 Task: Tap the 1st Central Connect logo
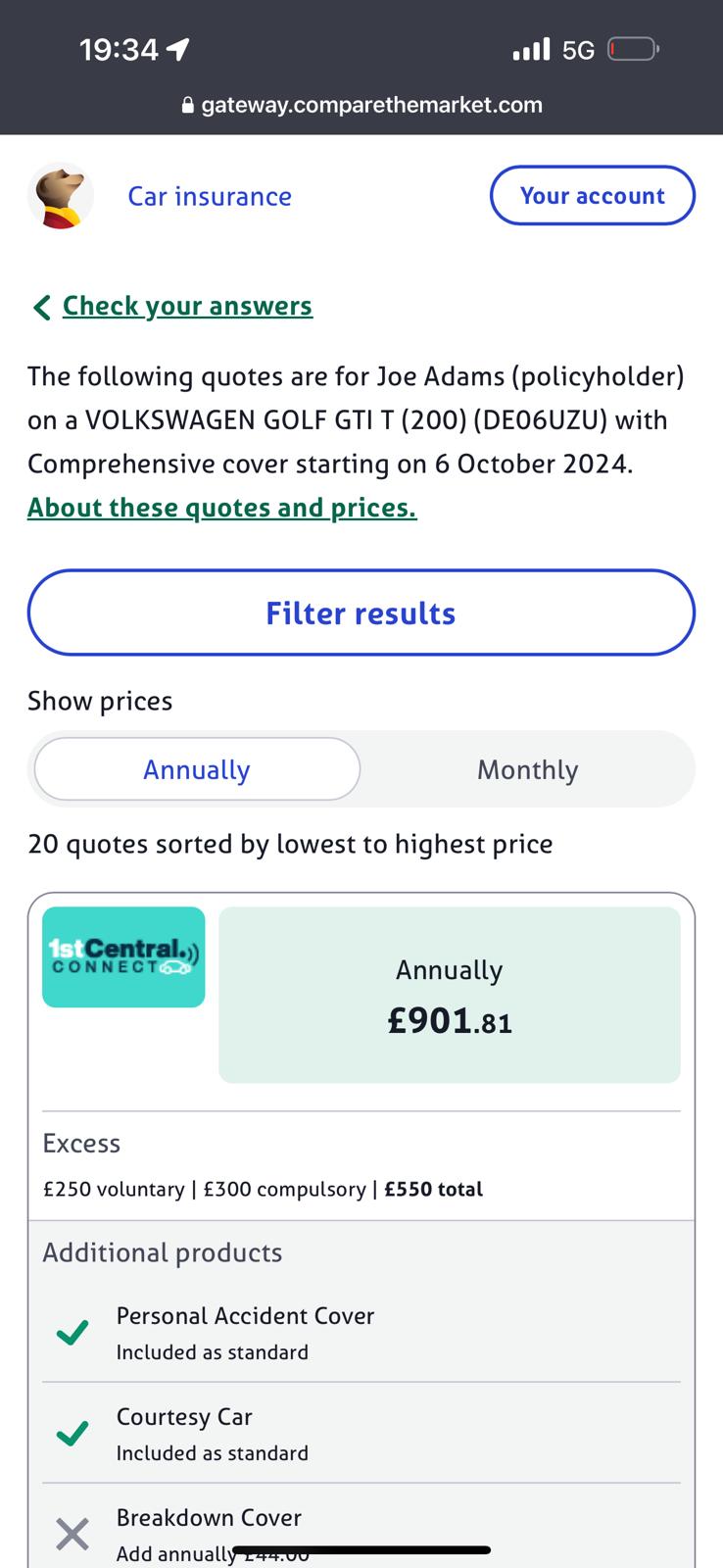pos(123,957)
